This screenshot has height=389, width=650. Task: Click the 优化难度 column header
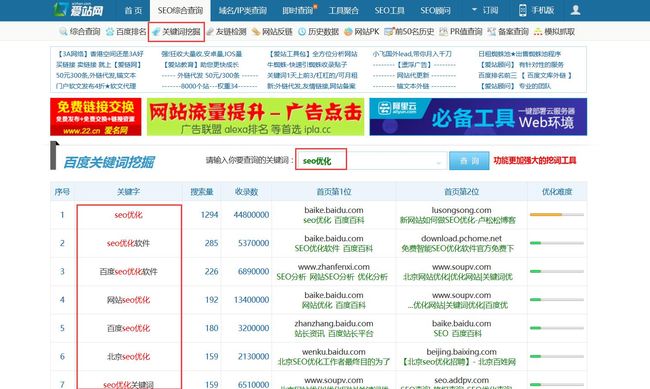[557, 192]
